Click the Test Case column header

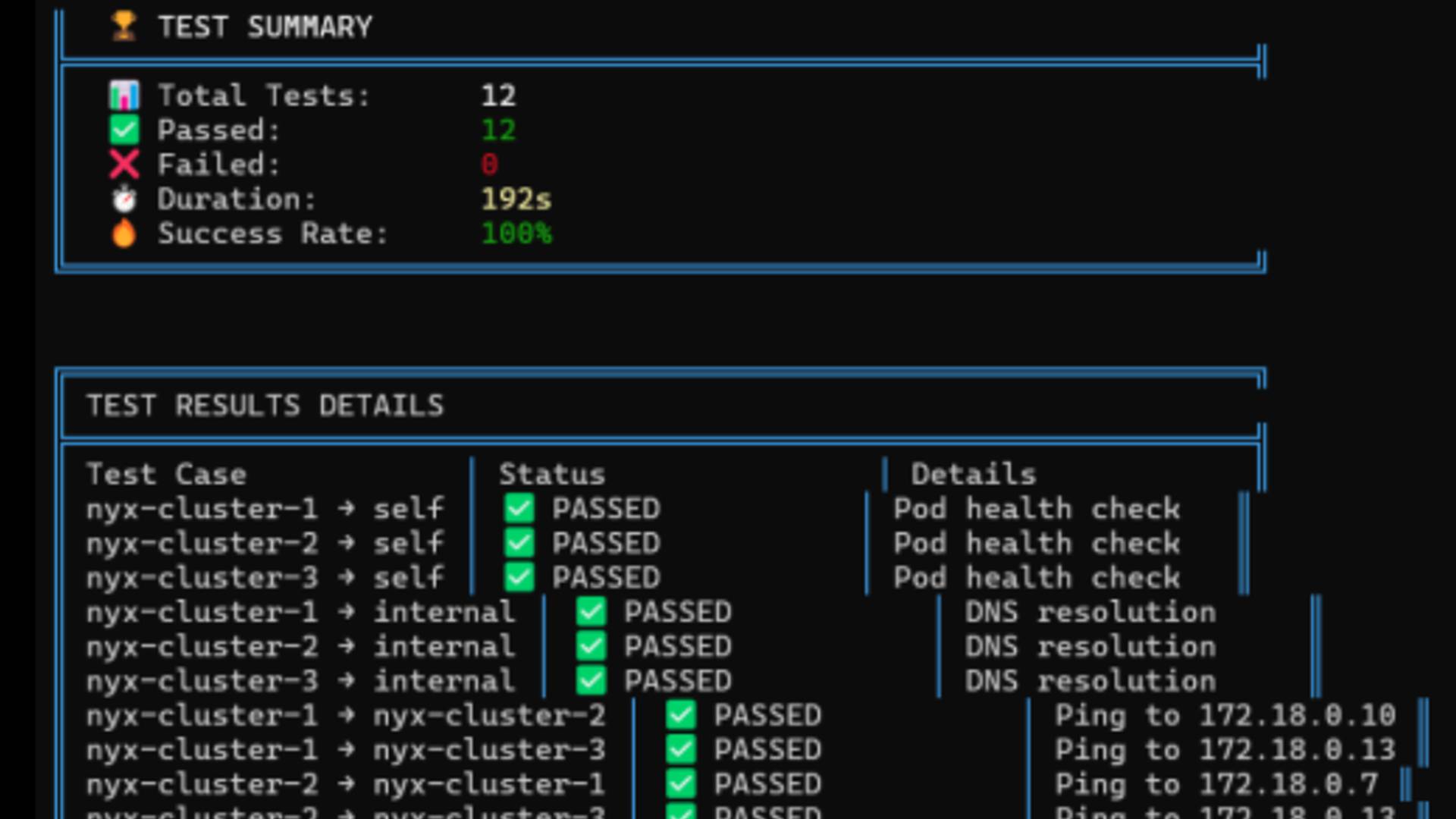coord(166,475)
